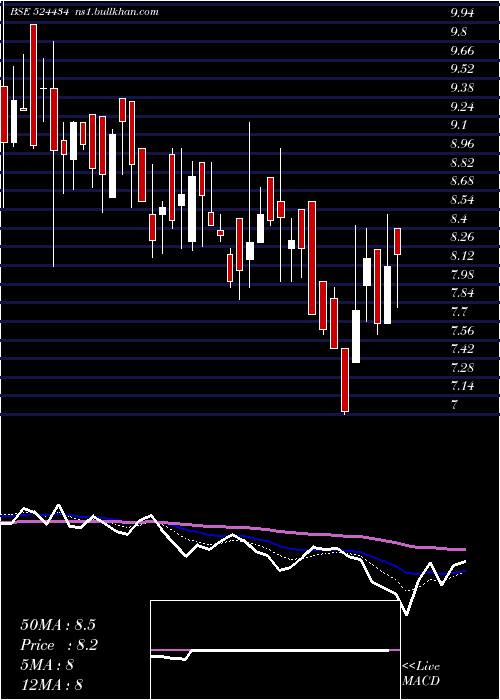
Task: Click the 9.66 price axis label
Action: 462,50
